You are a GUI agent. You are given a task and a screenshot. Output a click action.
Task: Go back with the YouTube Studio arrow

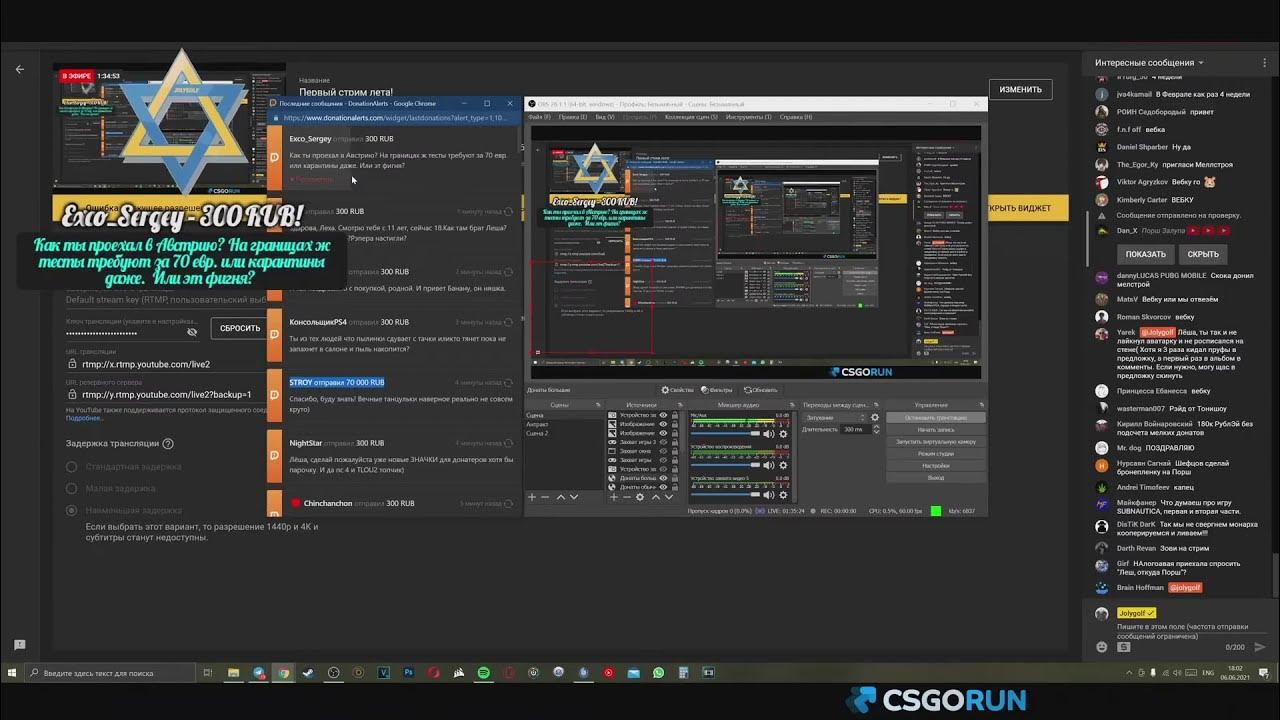19,70
